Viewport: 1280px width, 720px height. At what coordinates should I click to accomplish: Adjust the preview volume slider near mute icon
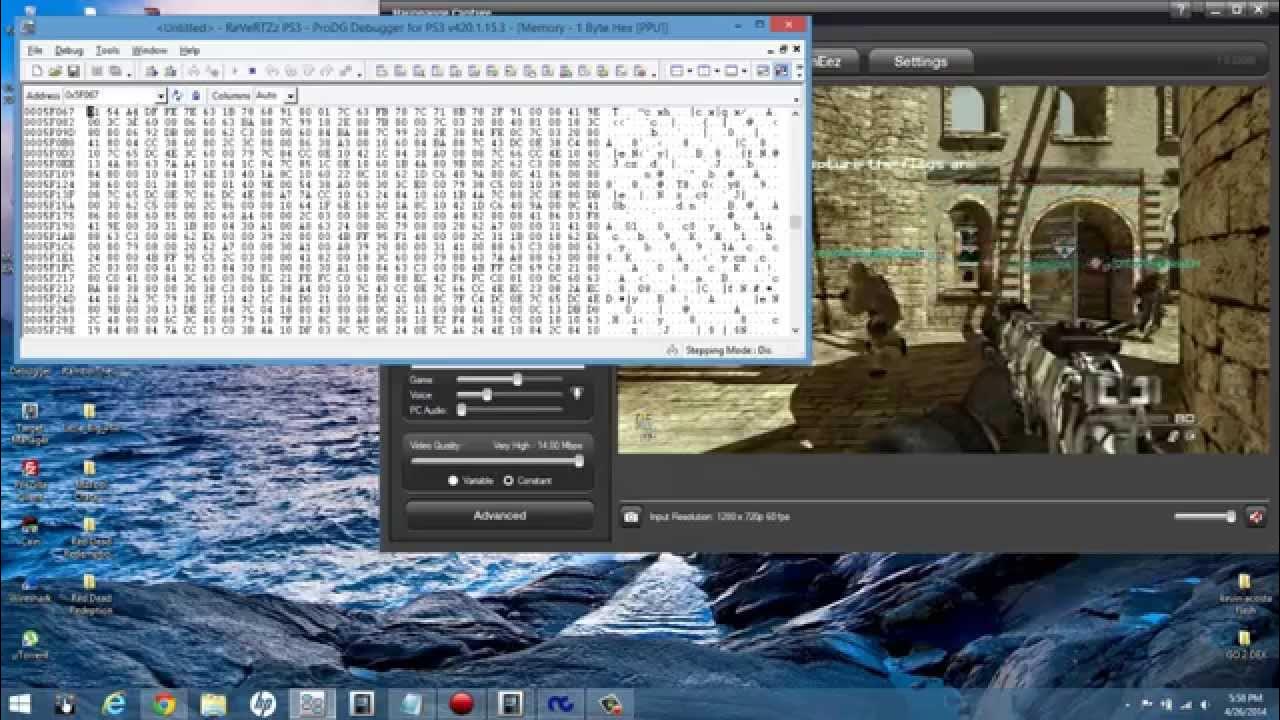point(1205,517)
